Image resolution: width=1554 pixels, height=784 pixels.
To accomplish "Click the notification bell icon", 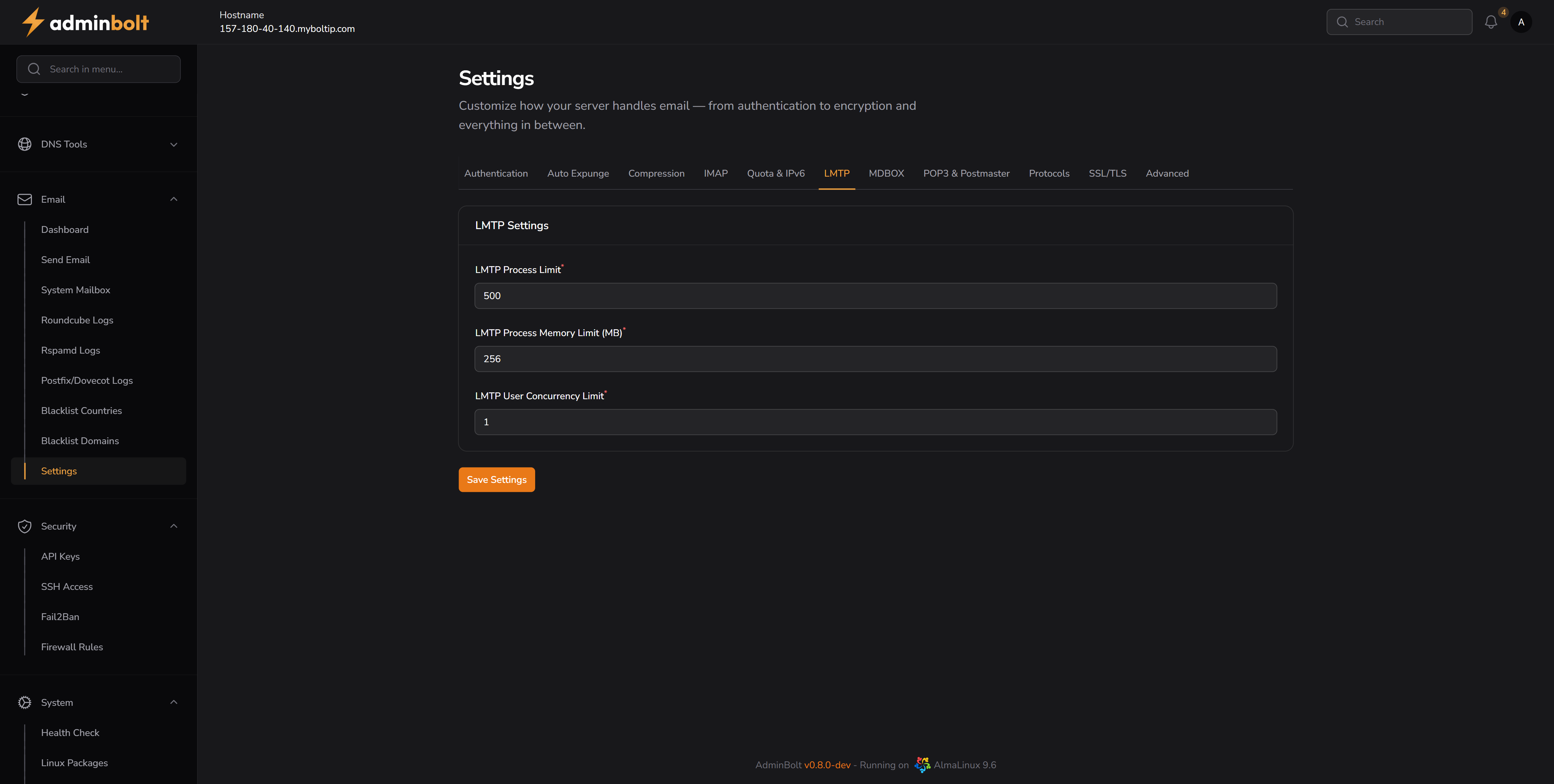I will pos(1491,22).
